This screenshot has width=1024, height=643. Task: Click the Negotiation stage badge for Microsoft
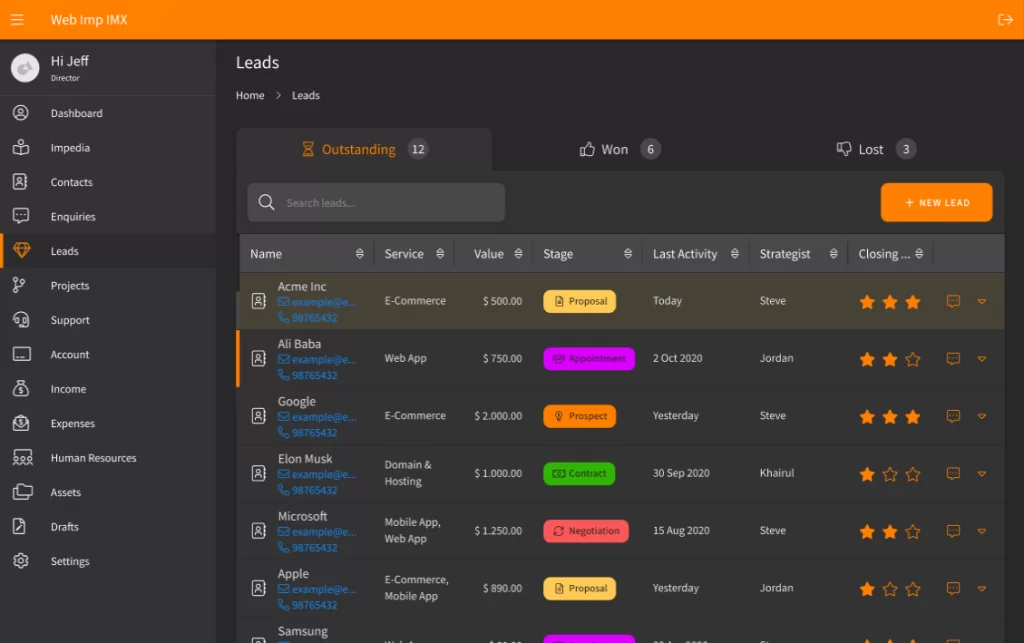pyautogui.click(x=586, y=531)
